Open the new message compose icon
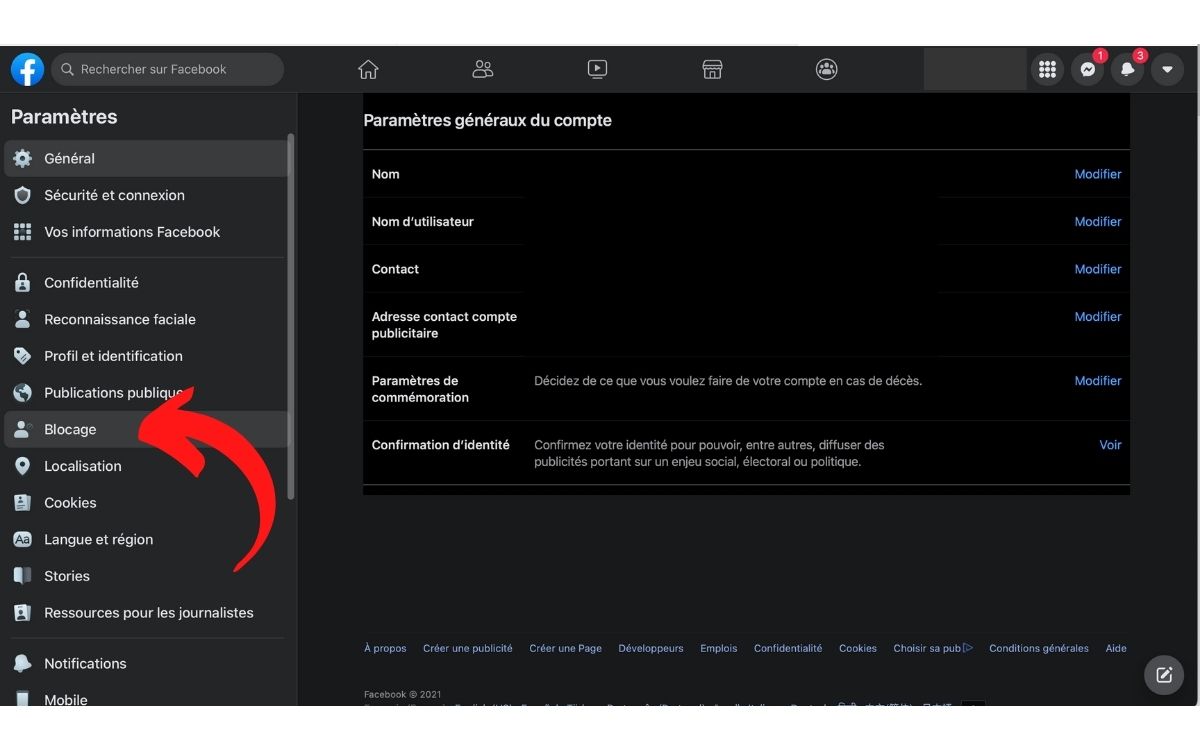1200x750 pixels. (x=1163, y=675)
